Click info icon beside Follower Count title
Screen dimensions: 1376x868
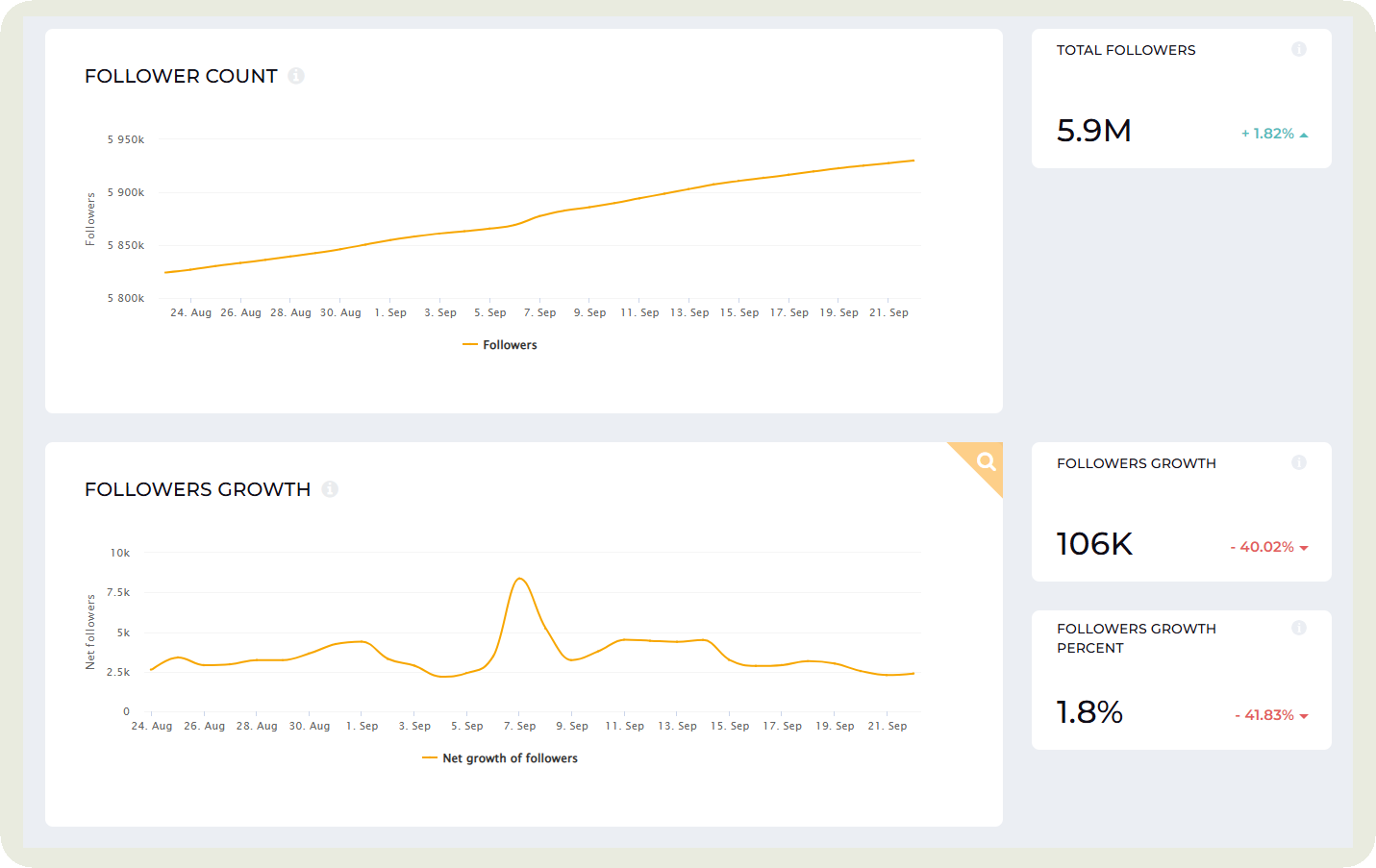[296, 76]
